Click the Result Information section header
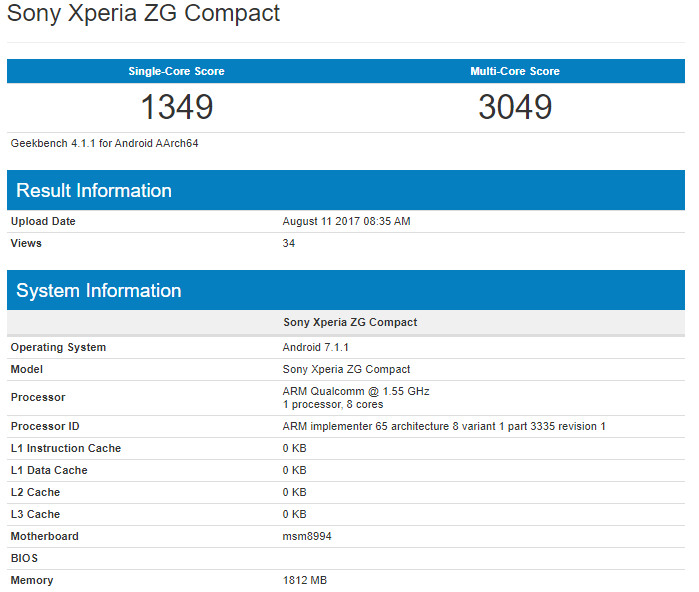The width and height of the screenshot is (699, 592). point(94,190)
